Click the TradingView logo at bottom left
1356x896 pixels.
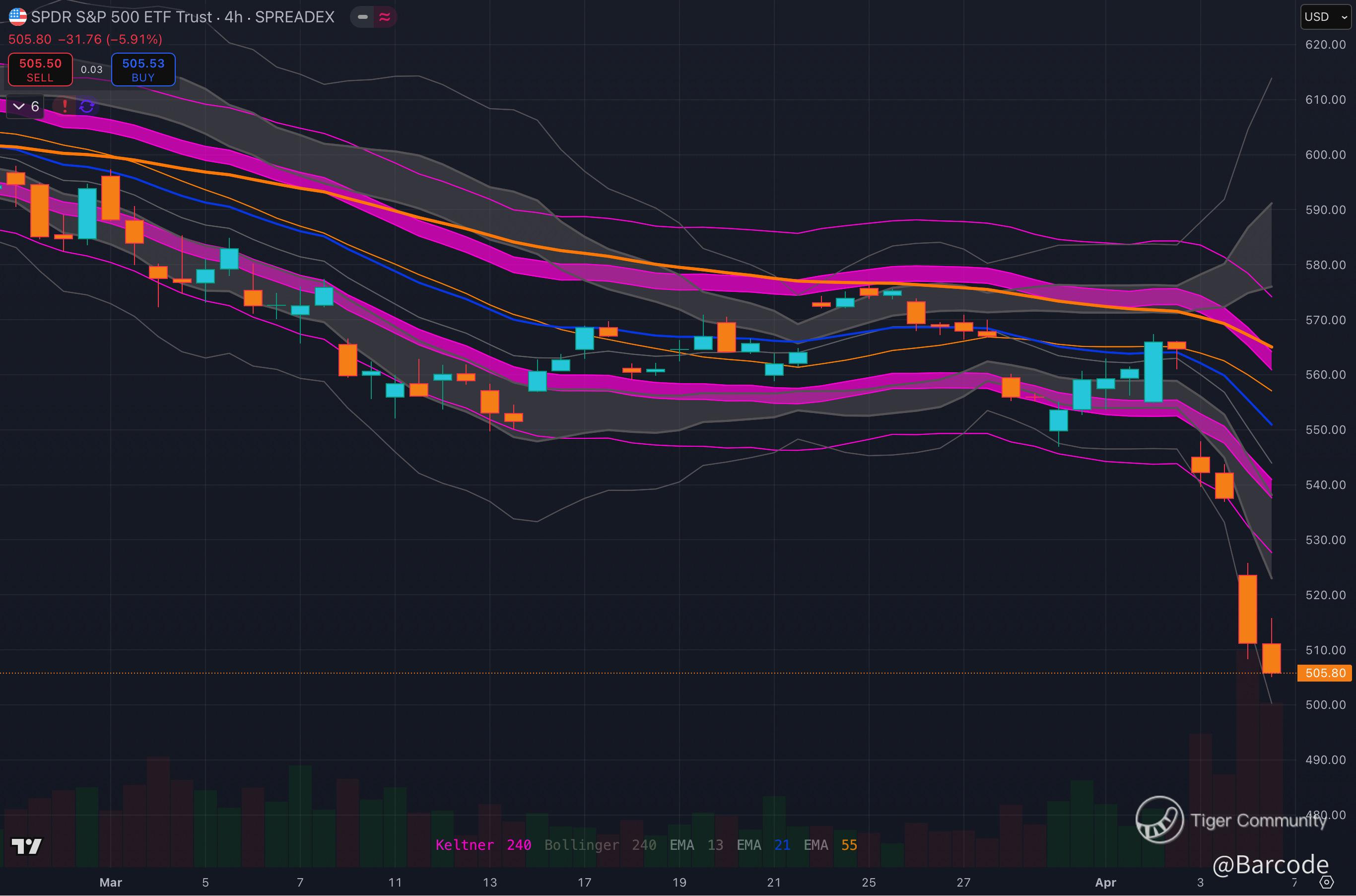click(26, 846)
